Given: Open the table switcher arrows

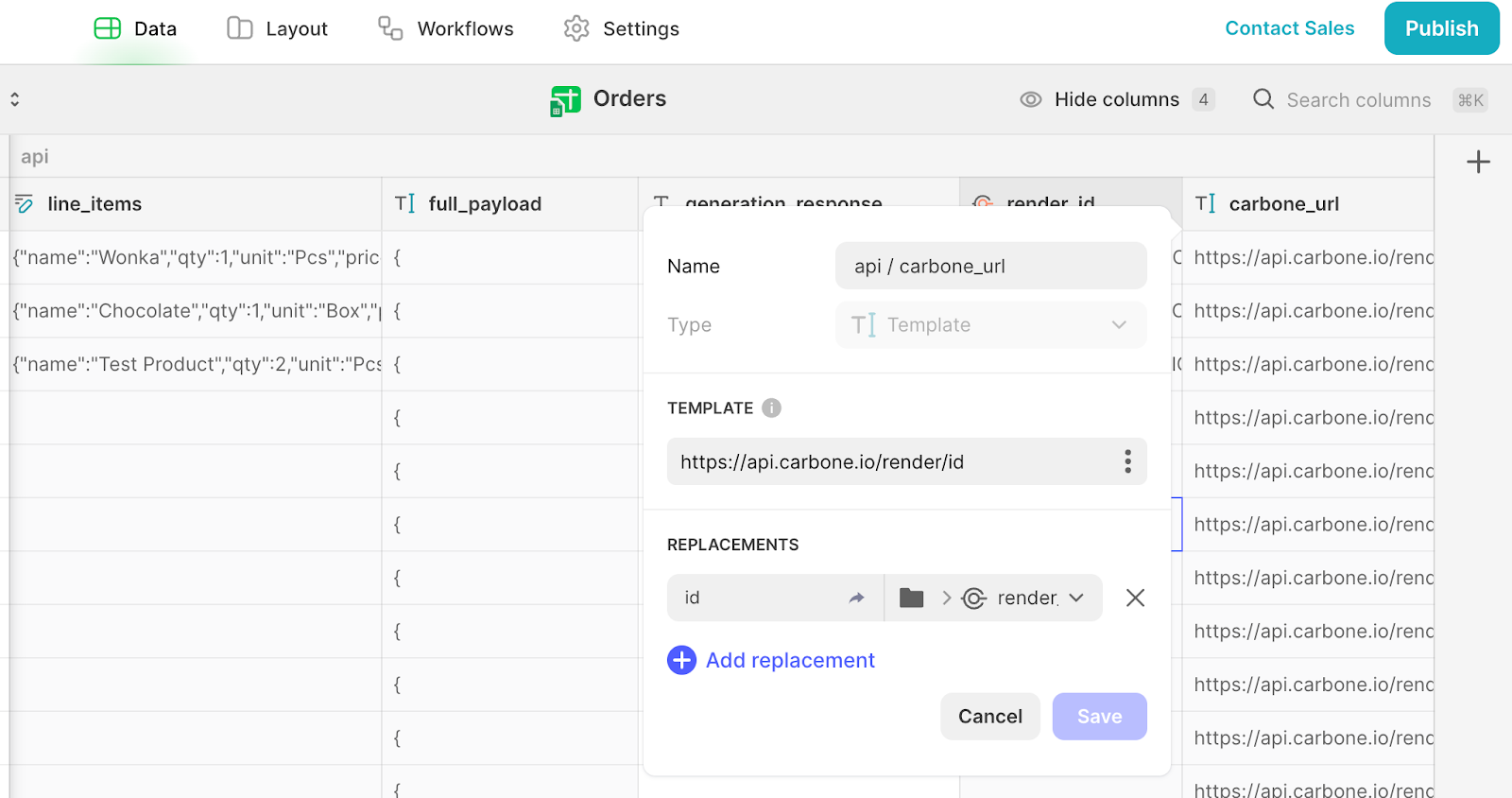Looking at the screenshot, I should [15, 99].
